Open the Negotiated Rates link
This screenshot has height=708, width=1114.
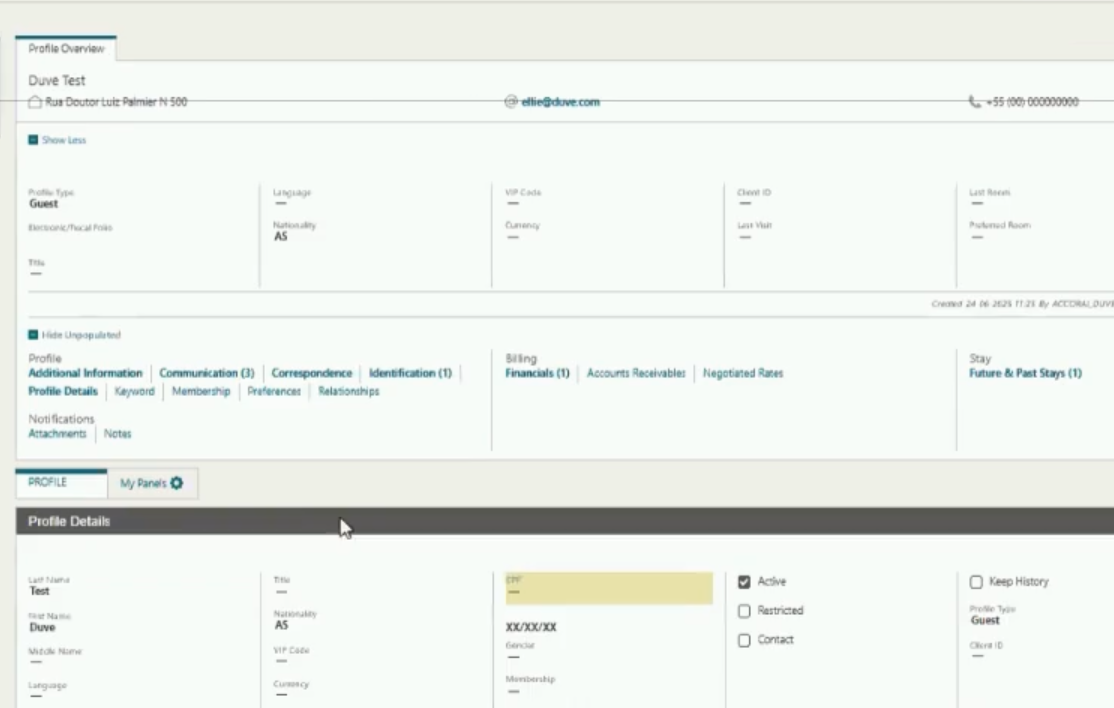pyautogui.click(x=743, y=373)
